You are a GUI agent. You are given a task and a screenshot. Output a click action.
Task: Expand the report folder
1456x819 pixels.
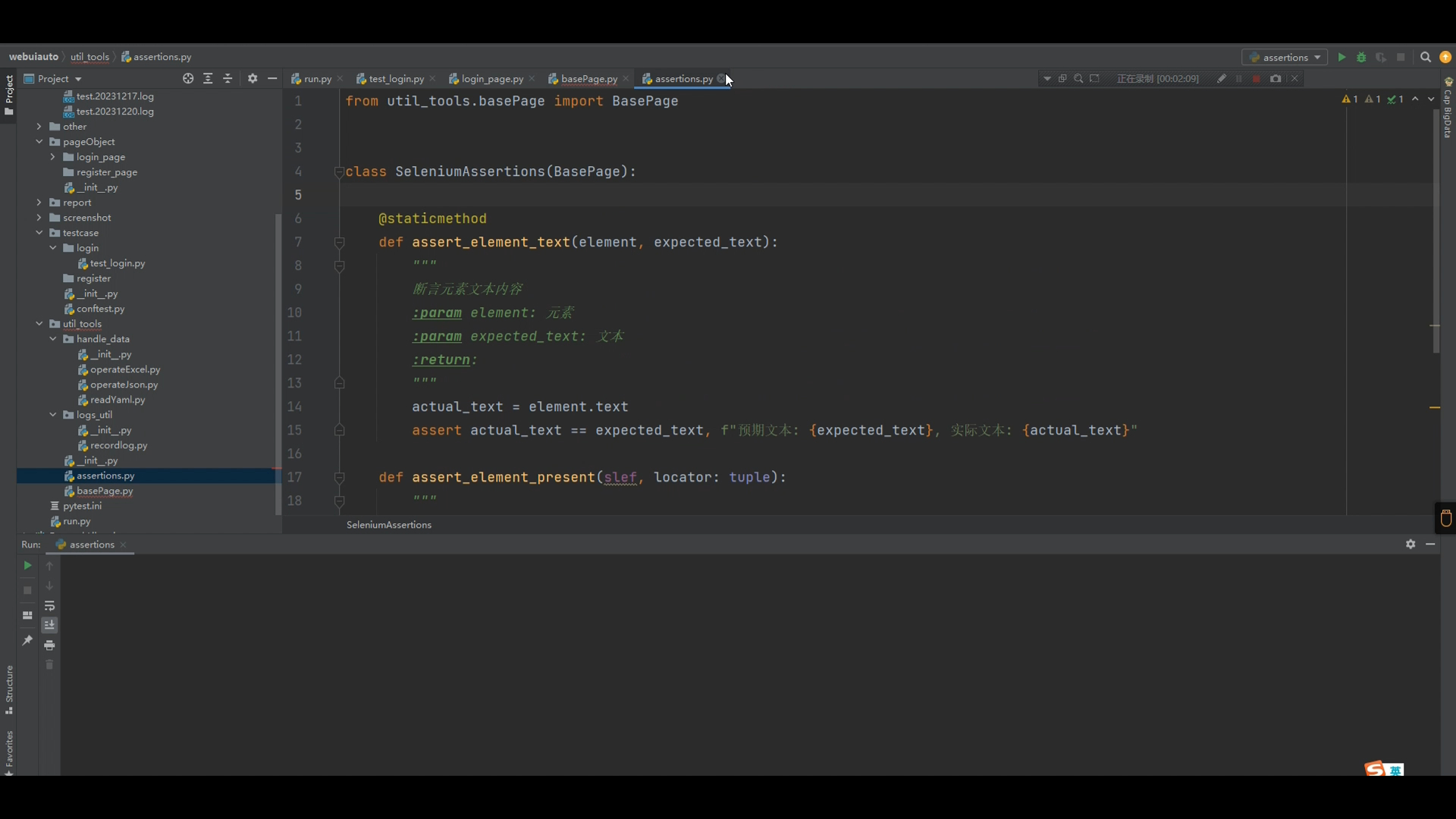pos(39,202)
